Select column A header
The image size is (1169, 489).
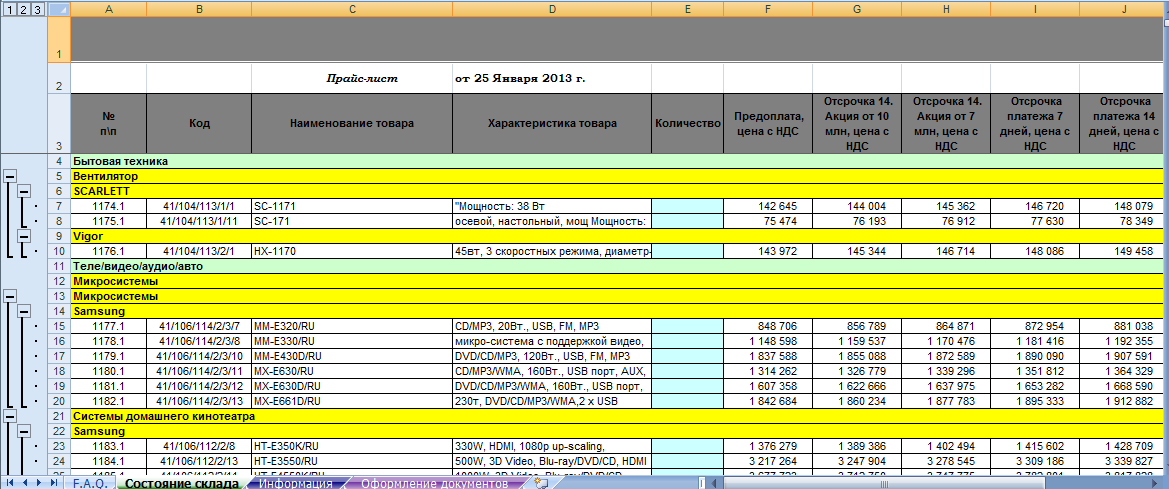(x=109, y=9)
